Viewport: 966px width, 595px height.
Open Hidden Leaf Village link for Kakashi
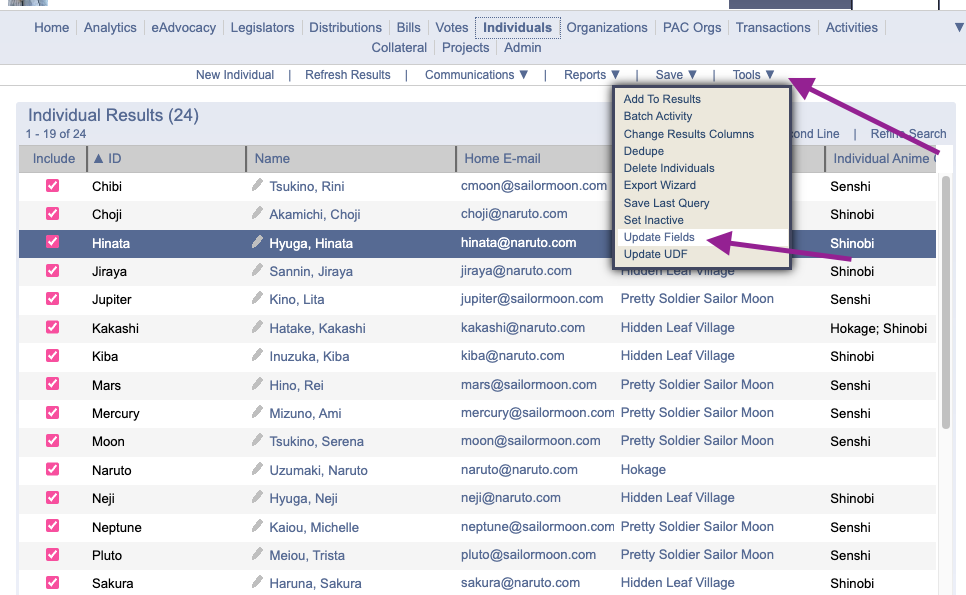pyautogui.click(x=678, y=328)
